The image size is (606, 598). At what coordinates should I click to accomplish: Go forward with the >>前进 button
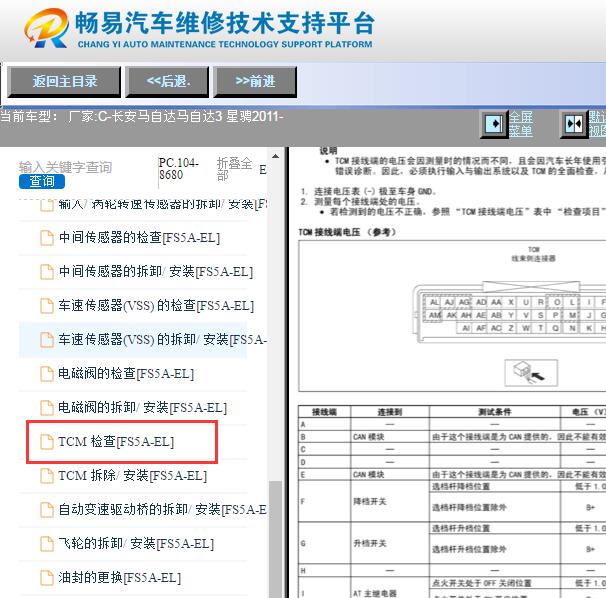tap(255, 81)
